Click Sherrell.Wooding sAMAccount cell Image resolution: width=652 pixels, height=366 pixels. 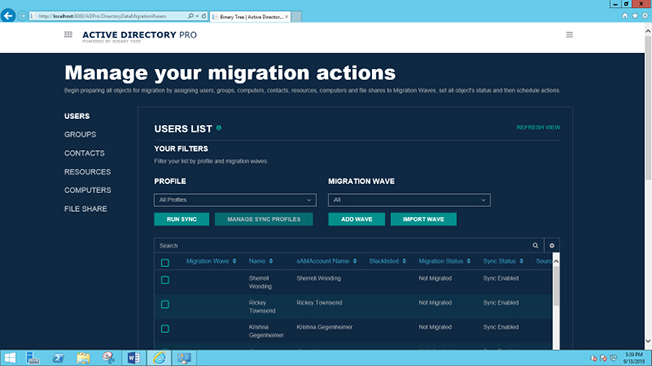[319, 278]
